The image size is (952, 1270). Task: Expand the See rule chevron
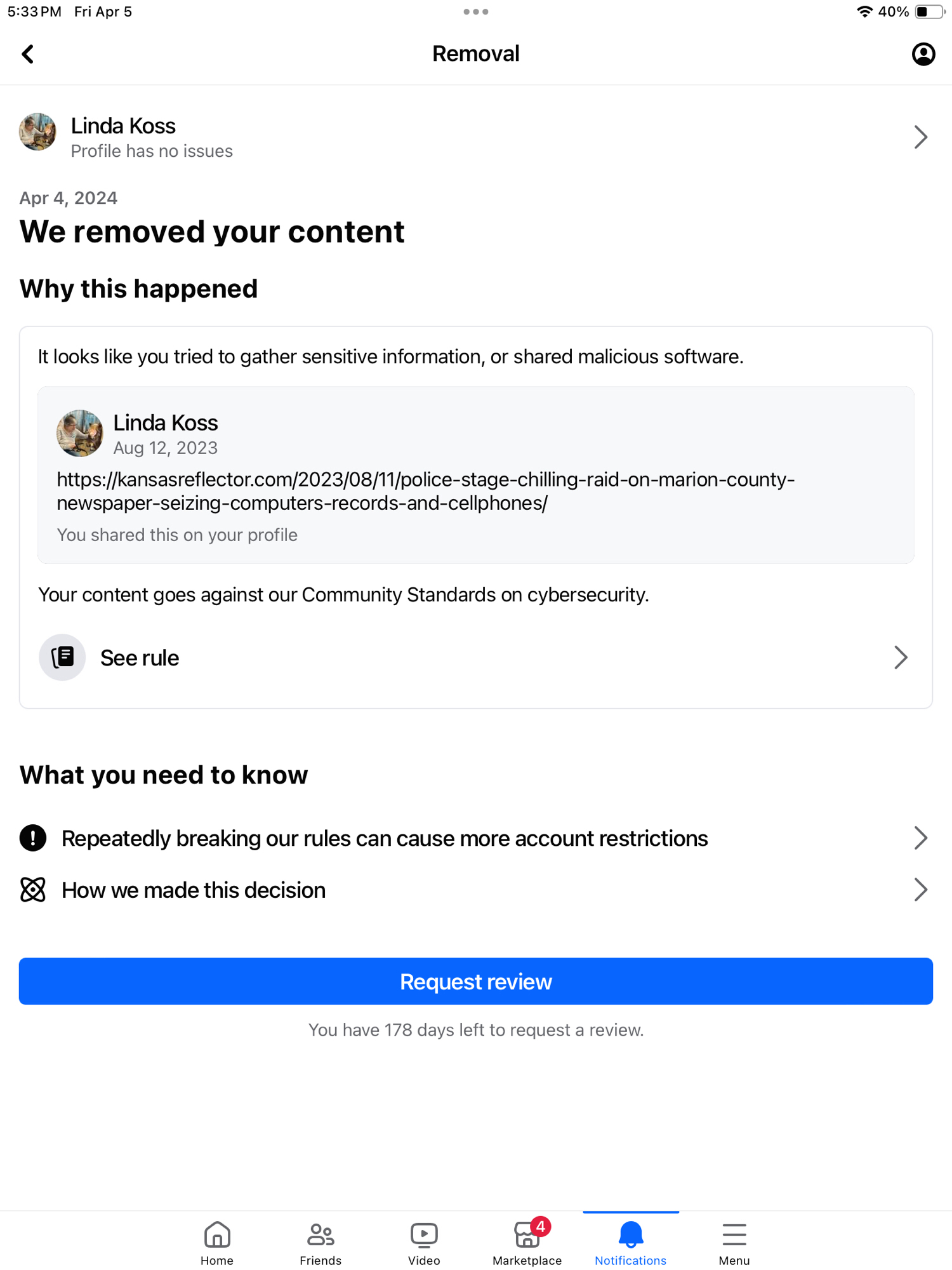(900, 657)
